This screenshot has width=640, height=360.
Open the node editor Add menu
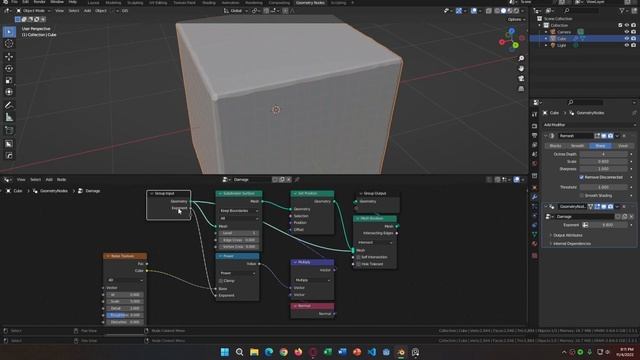pyautogui.click(x=49, y=180)
